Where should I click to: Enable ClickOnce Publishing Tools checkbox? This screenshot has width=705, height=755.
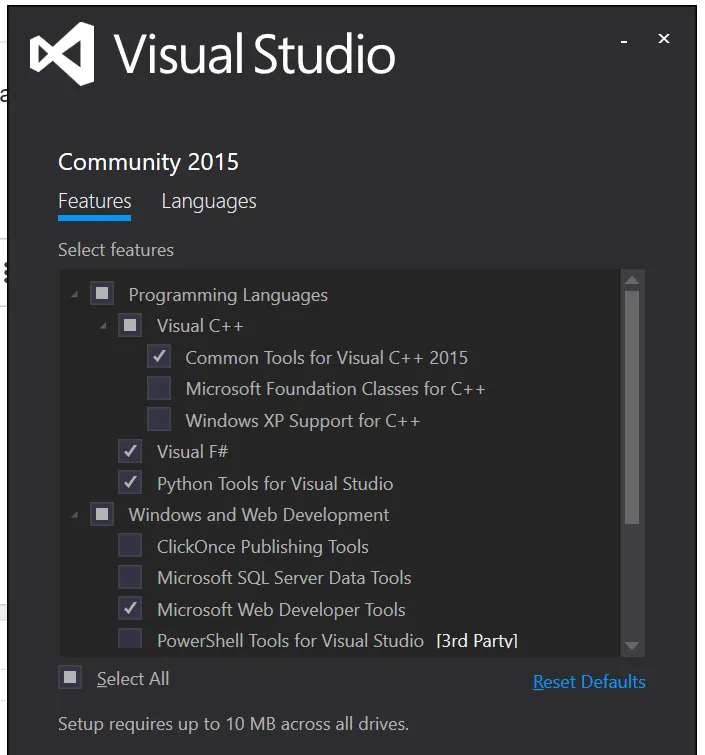130,546
